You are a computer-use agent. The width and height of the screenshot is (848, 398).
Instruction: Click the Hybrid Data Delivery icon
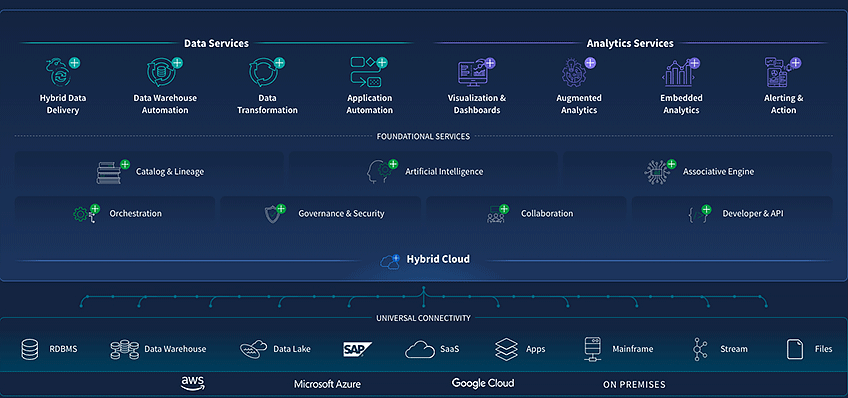pos(59,73)
